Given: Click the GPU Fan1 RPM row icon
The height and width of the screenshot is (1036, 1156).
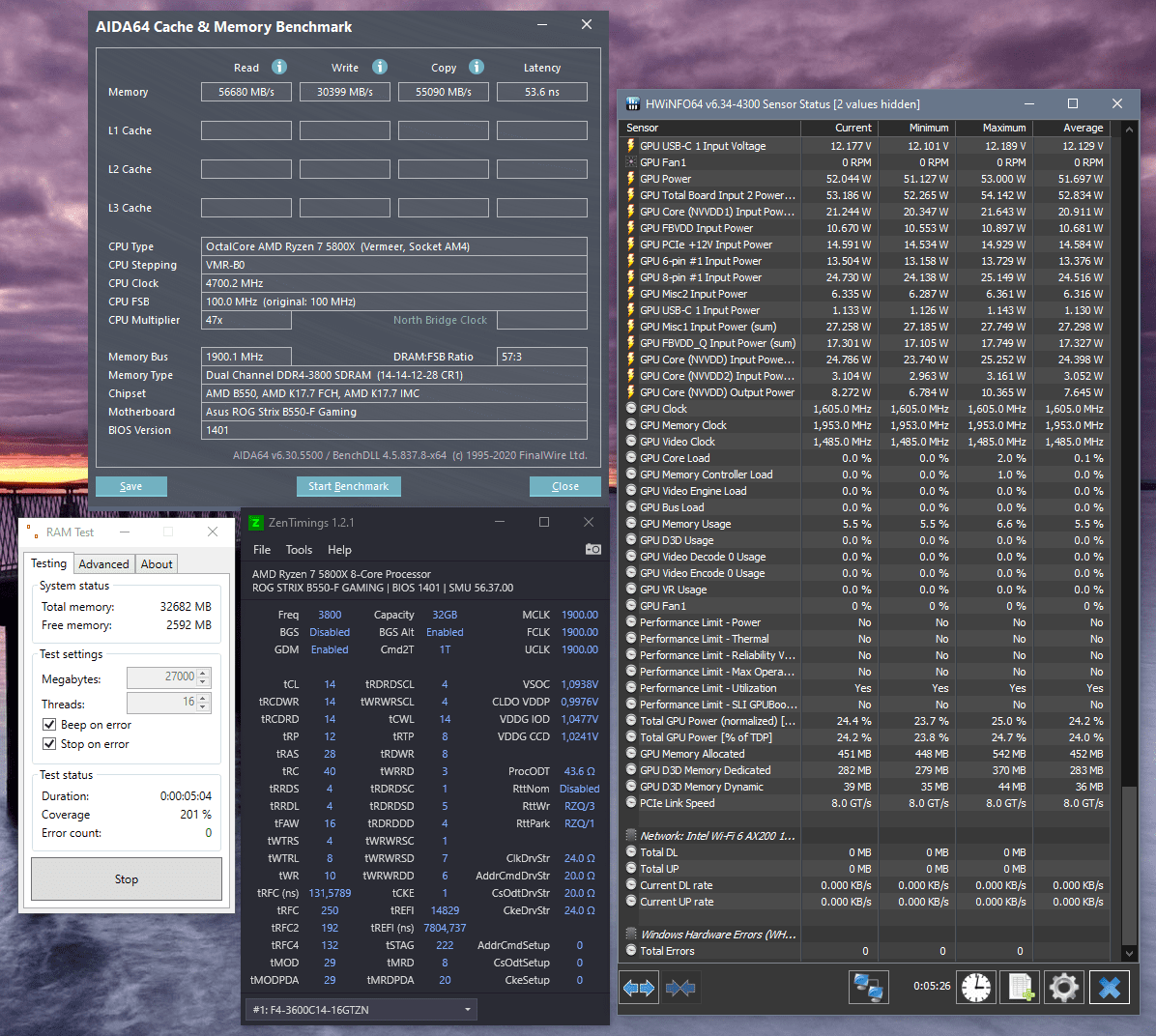Looking at the screenshot, I should (631, 162).
